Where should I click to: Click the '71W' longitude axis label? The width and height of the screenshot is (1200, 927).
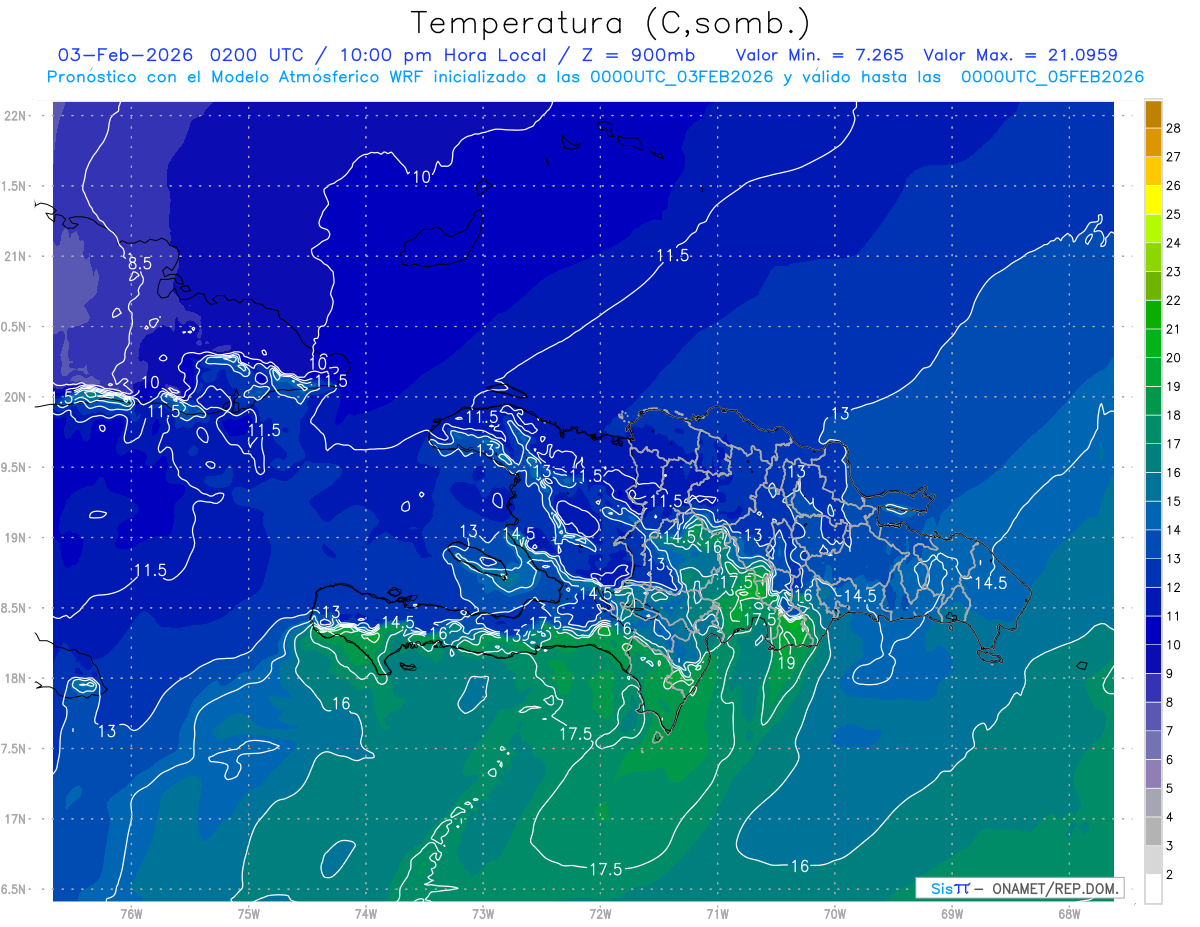pos(717,913)
